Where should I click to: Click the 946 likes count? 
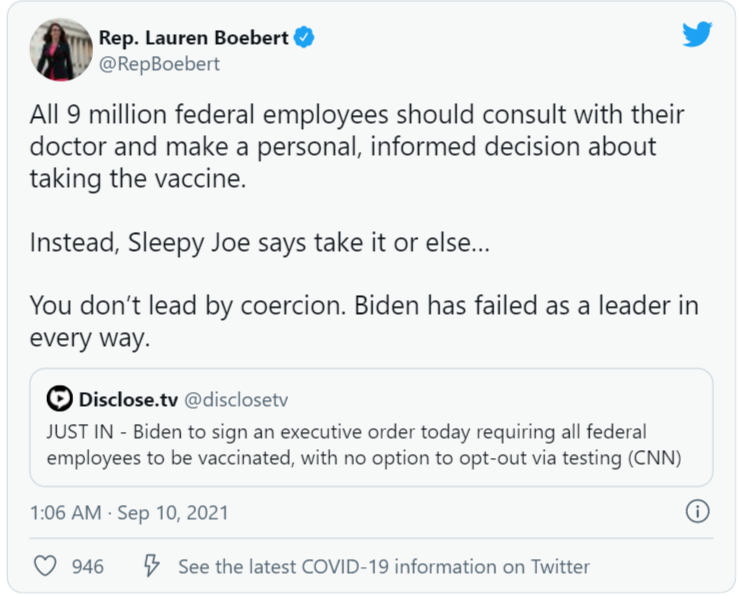(88, 566)
